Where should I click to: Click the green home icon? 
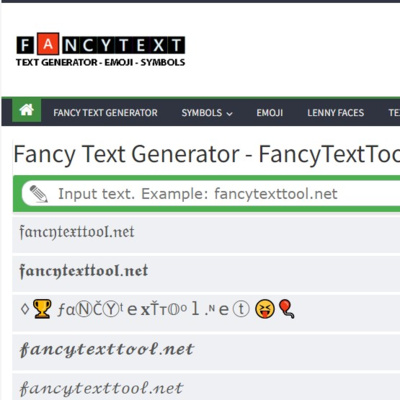pyautogui.click(x=27, y=110)
